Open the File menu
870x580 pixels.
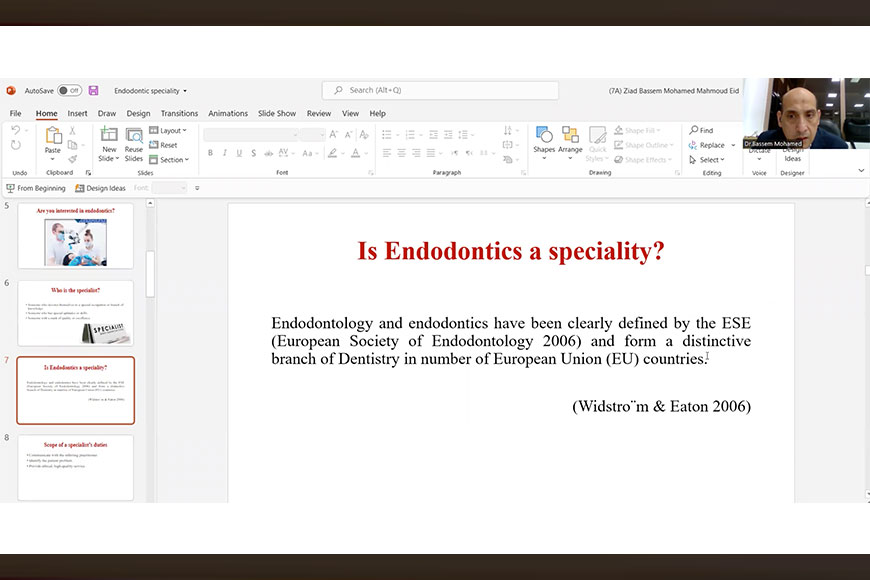[x=16, y=113]
